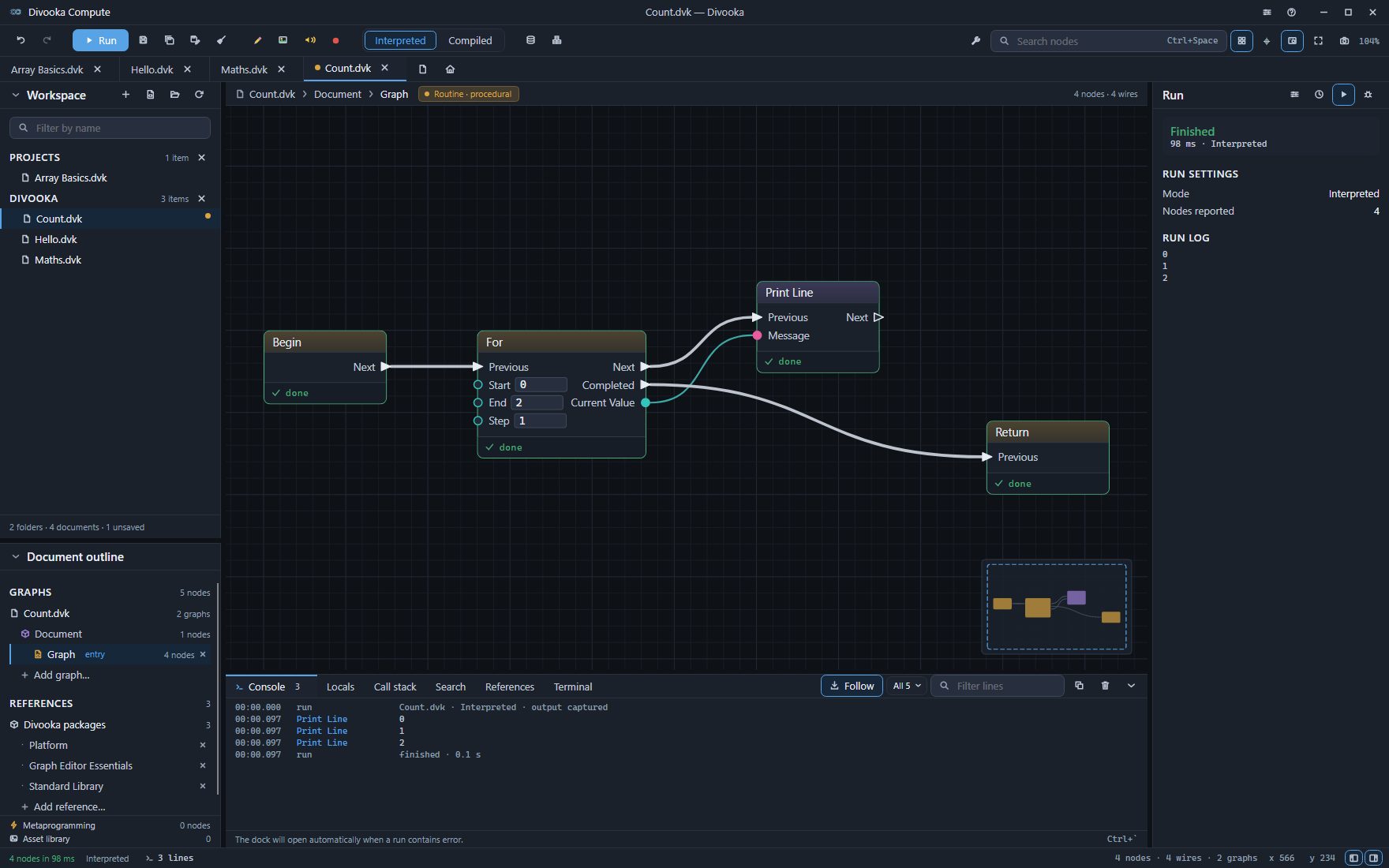The width and height of the screenshot is (1389, 868).
Task: Collapse the console dock with chevron
Action: point(1131,686)
